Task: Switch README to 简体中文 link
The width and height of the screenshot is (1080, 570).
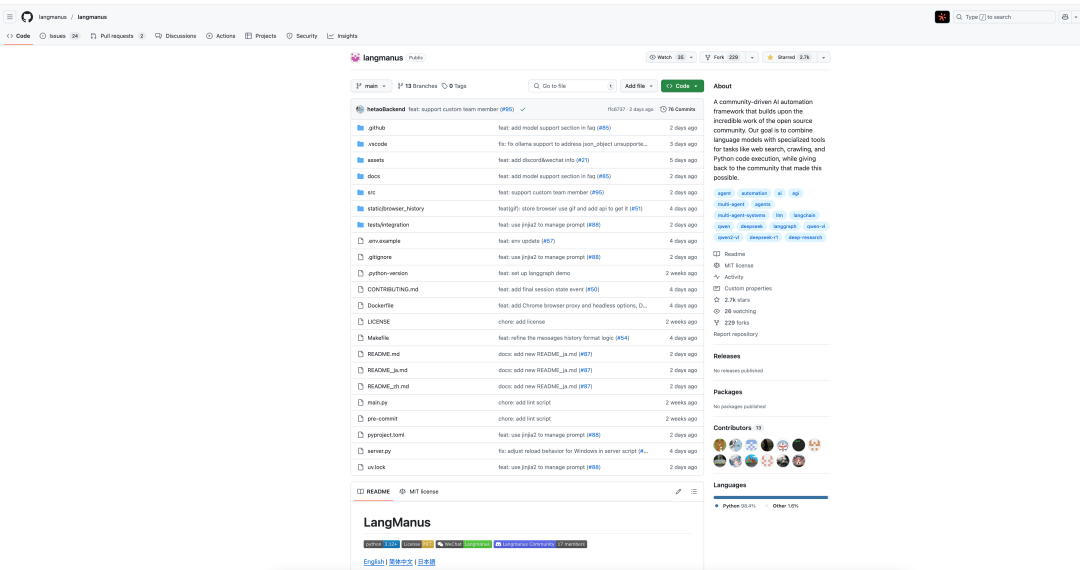Action: (401, 562)
